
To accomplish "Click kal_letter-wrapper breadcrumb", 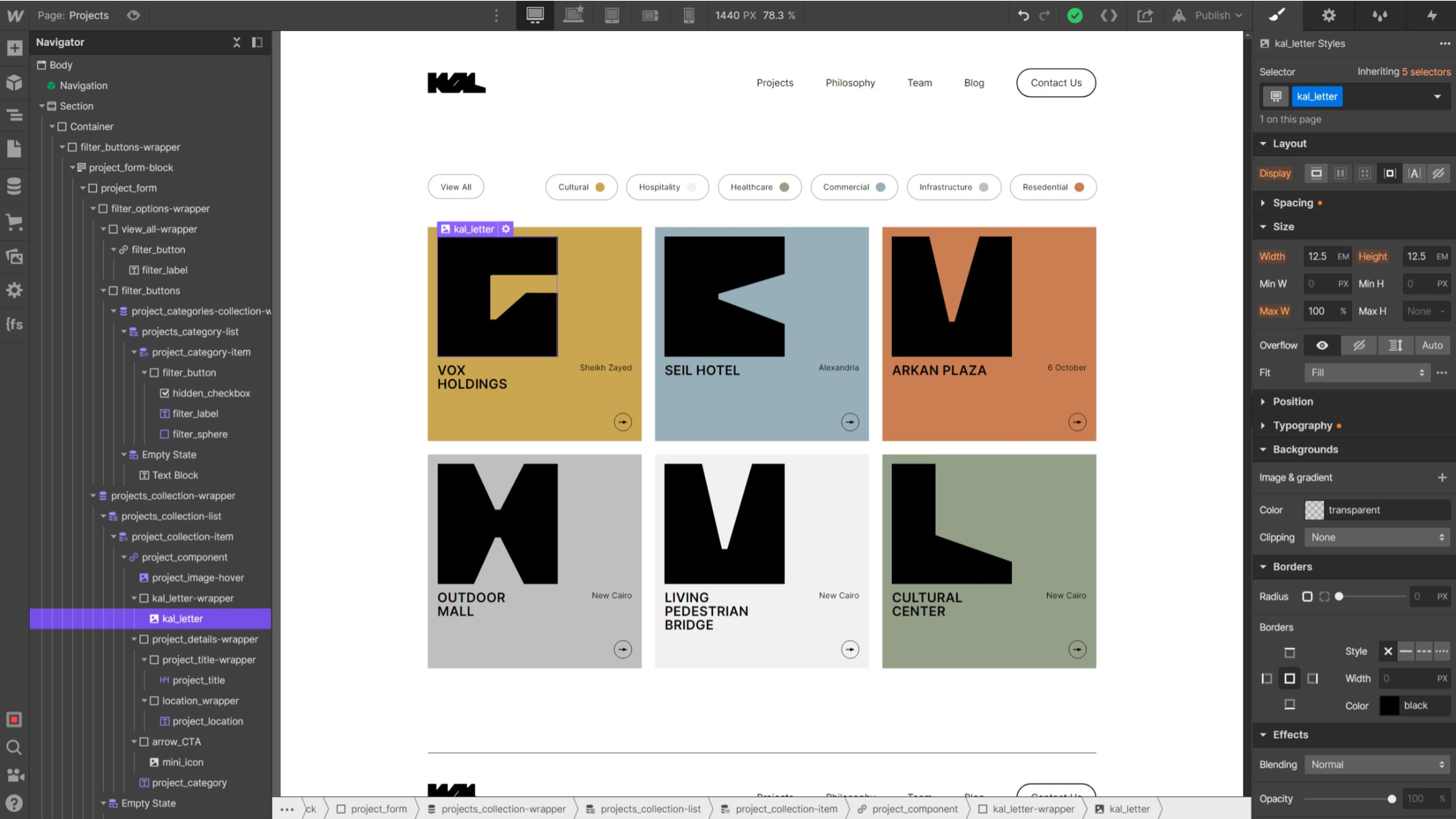I will click(1026, 809).
